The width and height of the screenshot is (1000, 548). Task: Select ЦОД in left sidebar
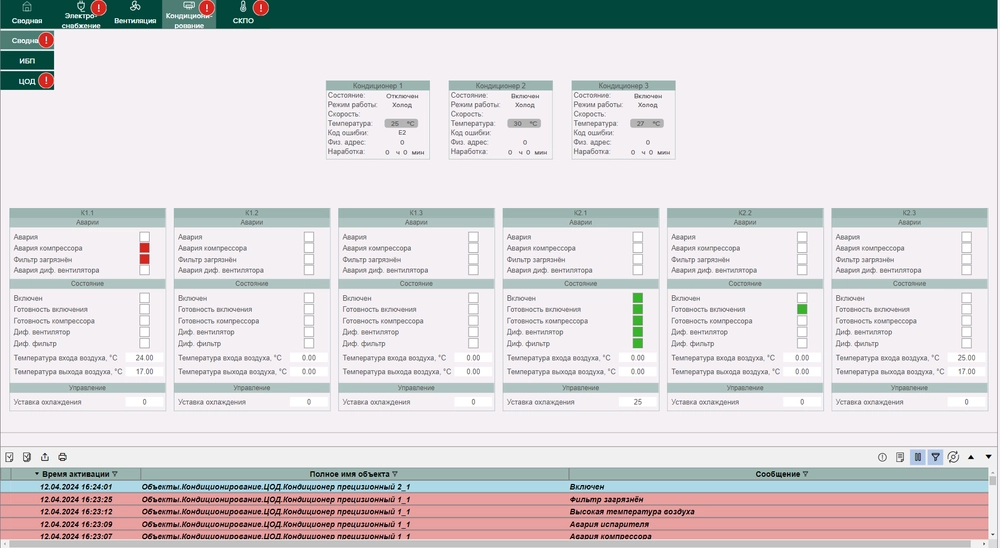click(27, 81)
